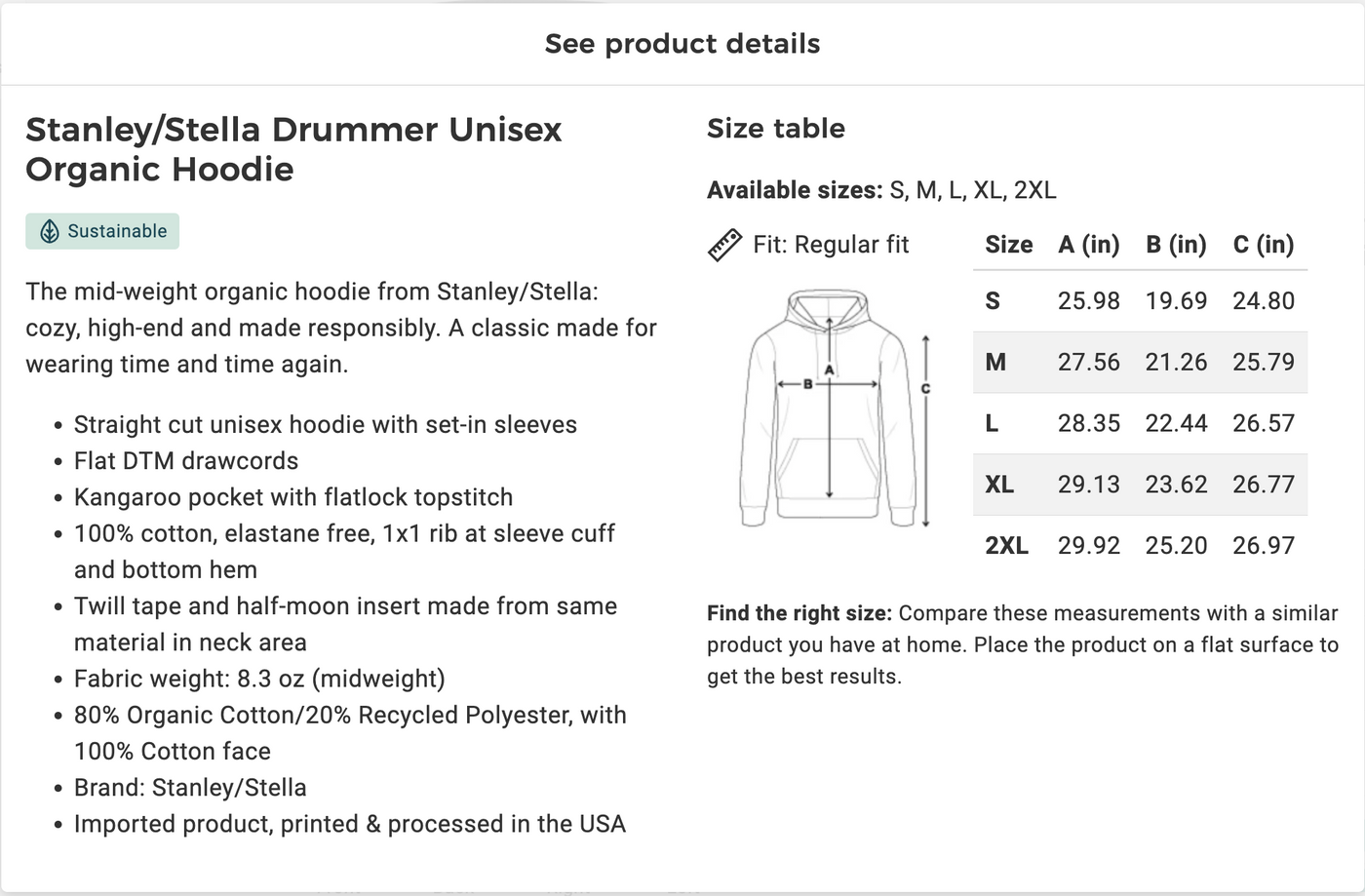This screenshot has height=896, width=1365.
Task: Click the C (in) column header
Action: 1263,245
